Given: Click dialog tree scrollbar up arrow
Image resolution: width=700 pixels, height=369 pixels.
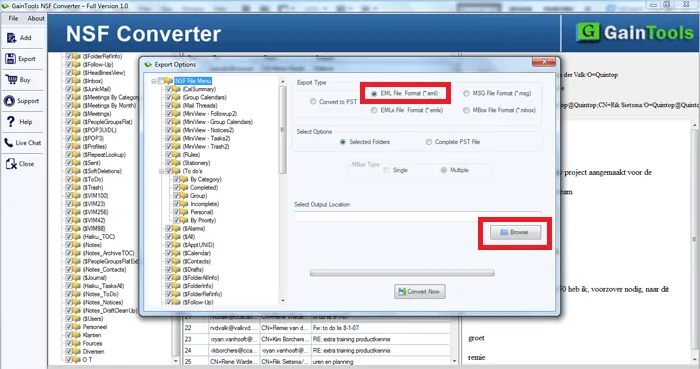Looking at the screenshot, I should 282,82.
